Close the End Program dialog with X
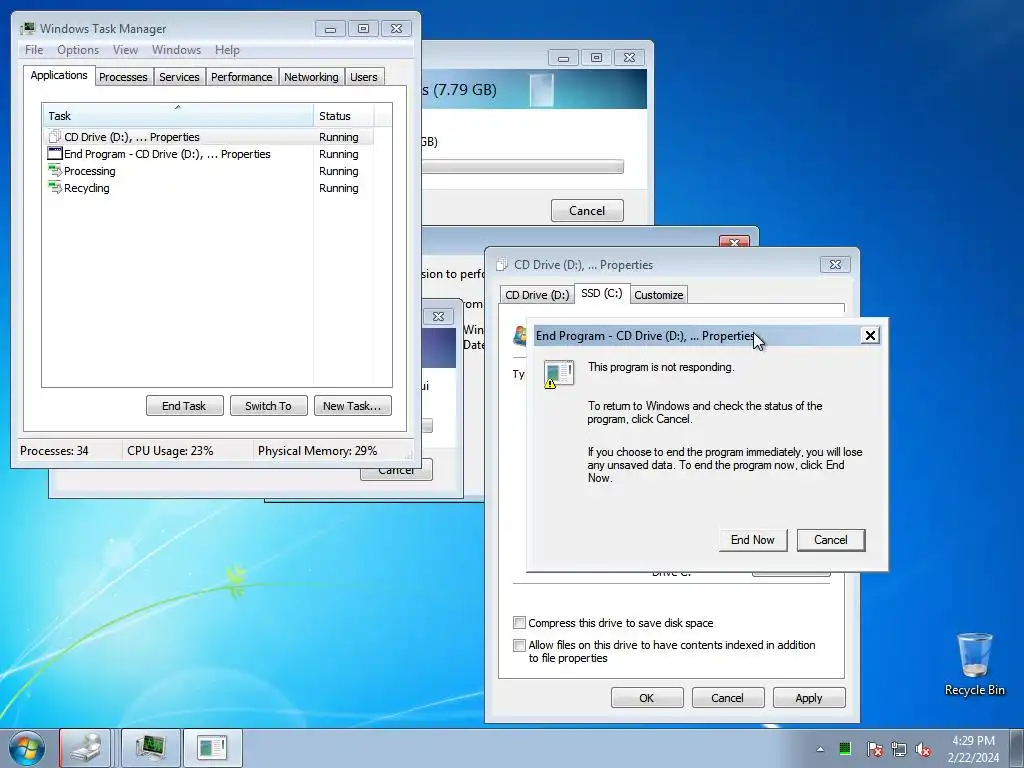Screen dimensions: 1024x768 tap(870, 335)
